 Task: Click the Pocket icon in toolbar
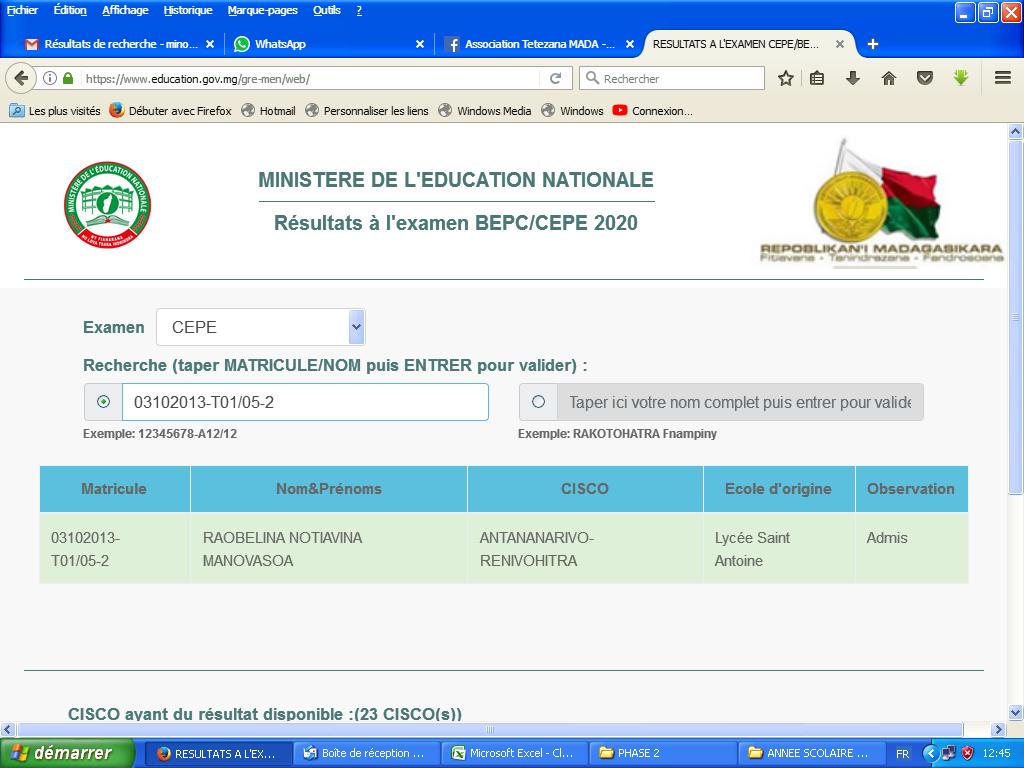point(925,78)
